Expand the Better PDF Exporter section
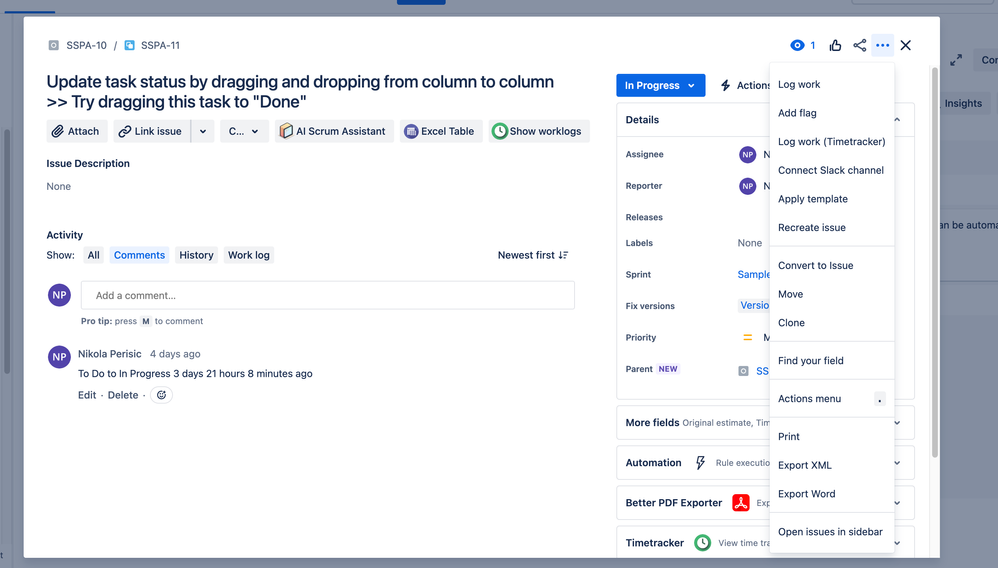This screenshot has height=568, width=998. point(897,503)
